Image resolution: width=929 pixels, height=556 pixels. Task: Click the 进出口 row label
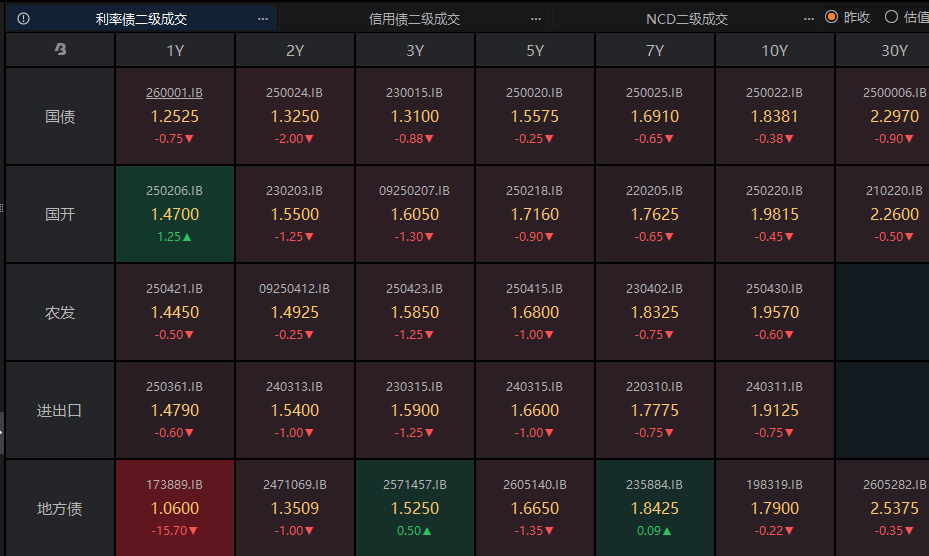pyautogui.click(x=60, y=410)
